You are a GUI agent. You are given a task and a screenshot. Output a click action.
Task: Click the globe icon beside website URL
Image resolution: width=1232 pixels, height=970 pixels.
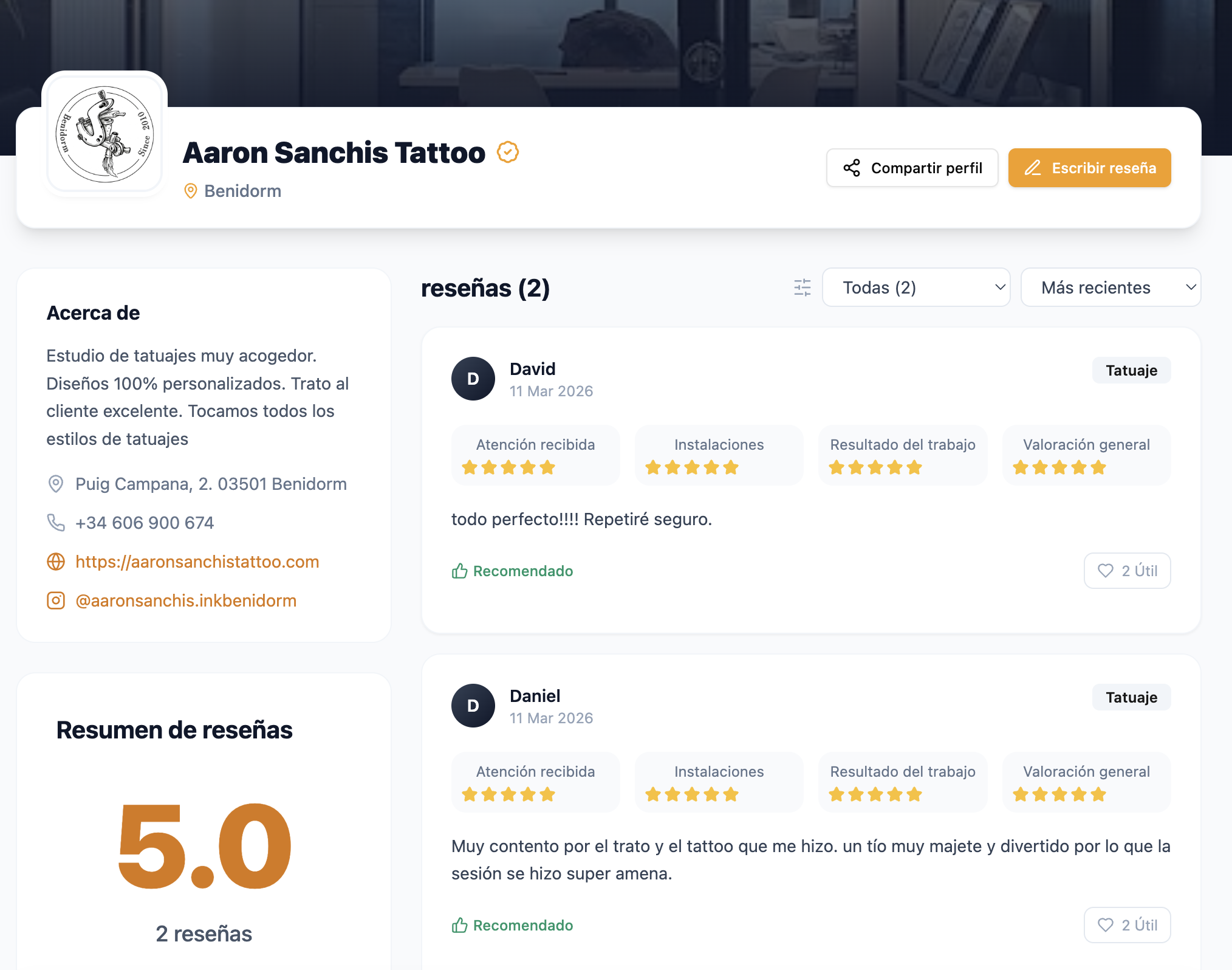click(56, 562)
